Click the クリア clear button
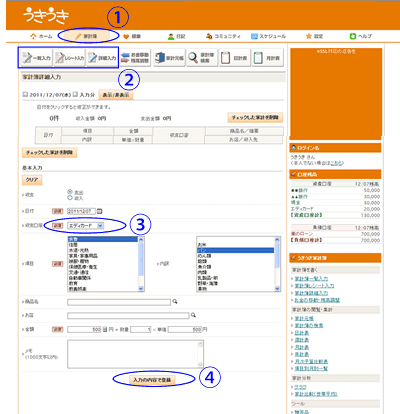The width and height of the screenshot is (400, 414). click(x=32, y=180)
